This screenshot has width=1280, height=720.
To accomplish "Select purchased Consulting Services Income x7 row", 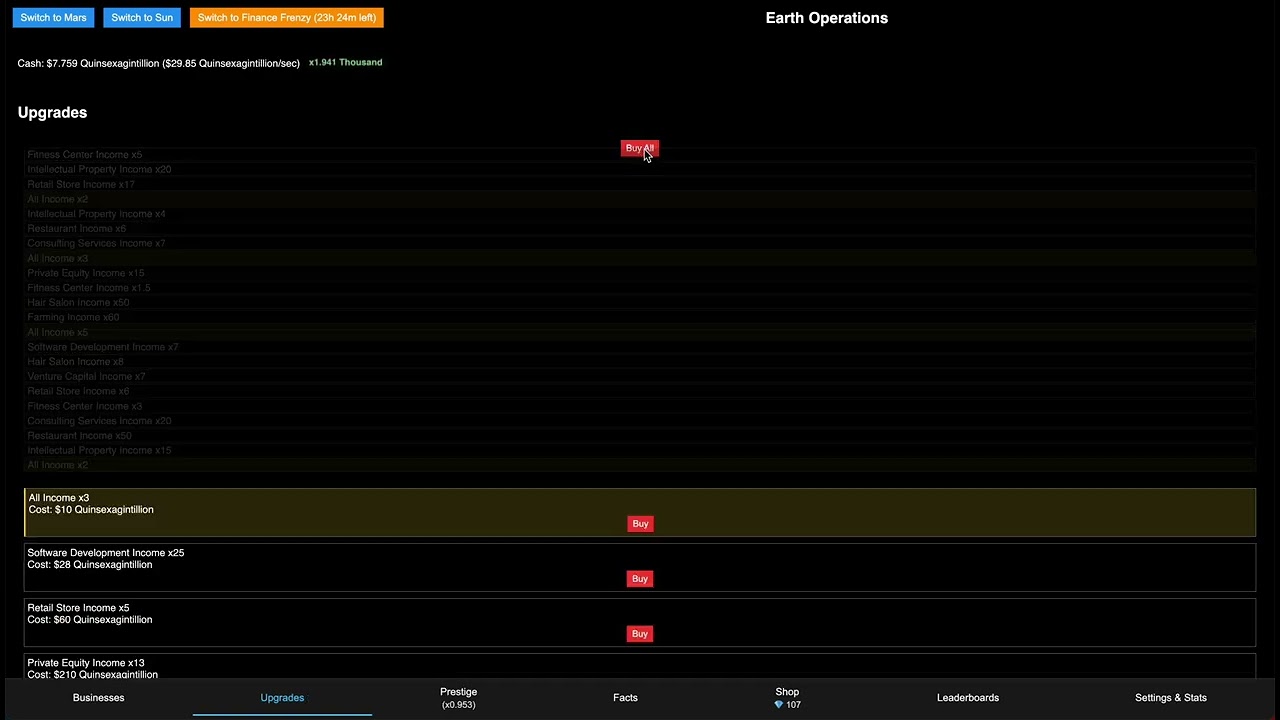I will (x=640, y=244).
